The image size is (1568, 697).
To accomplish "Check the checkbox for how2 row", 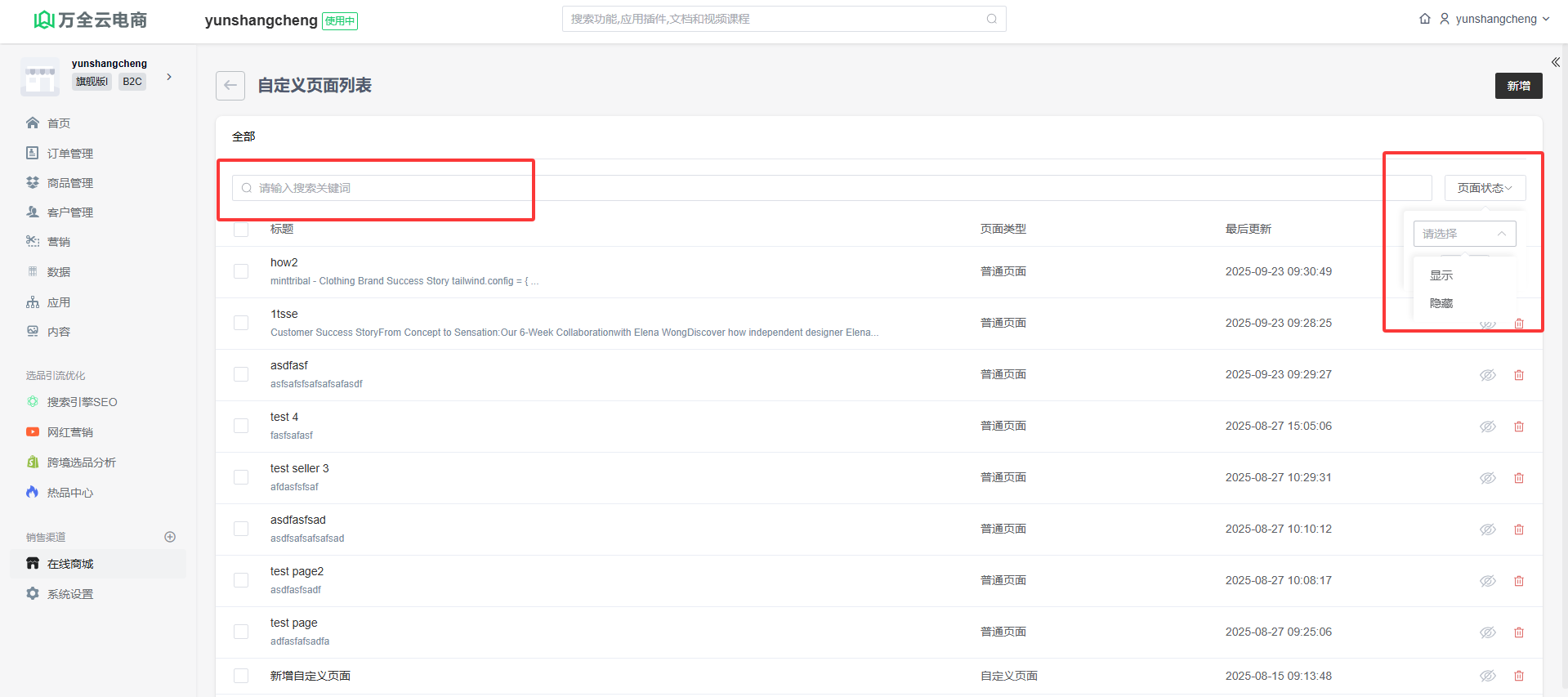I will point(241,271).
